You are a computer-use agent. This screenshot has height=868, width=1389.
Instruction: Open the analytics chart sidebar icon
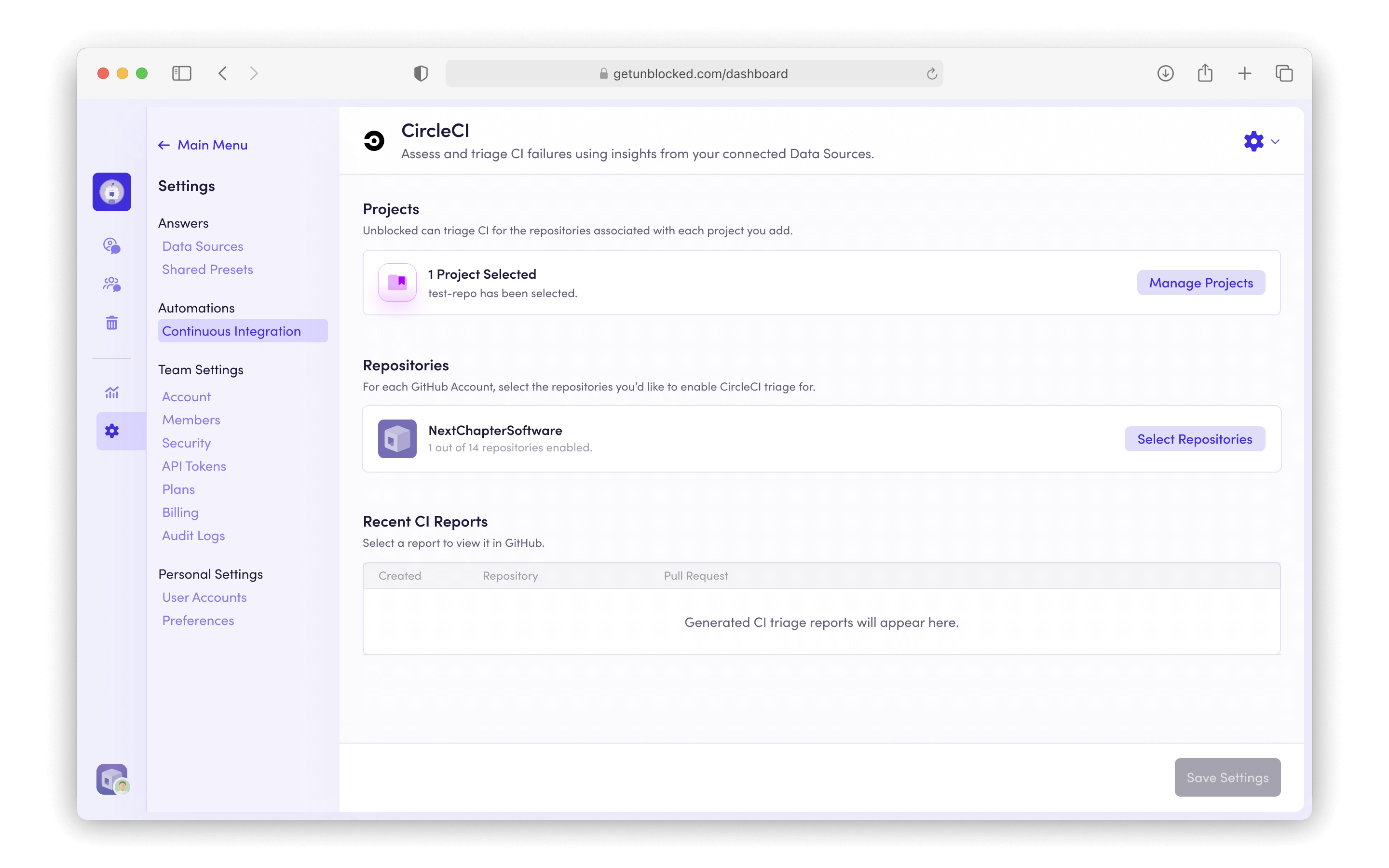point(111,393)
